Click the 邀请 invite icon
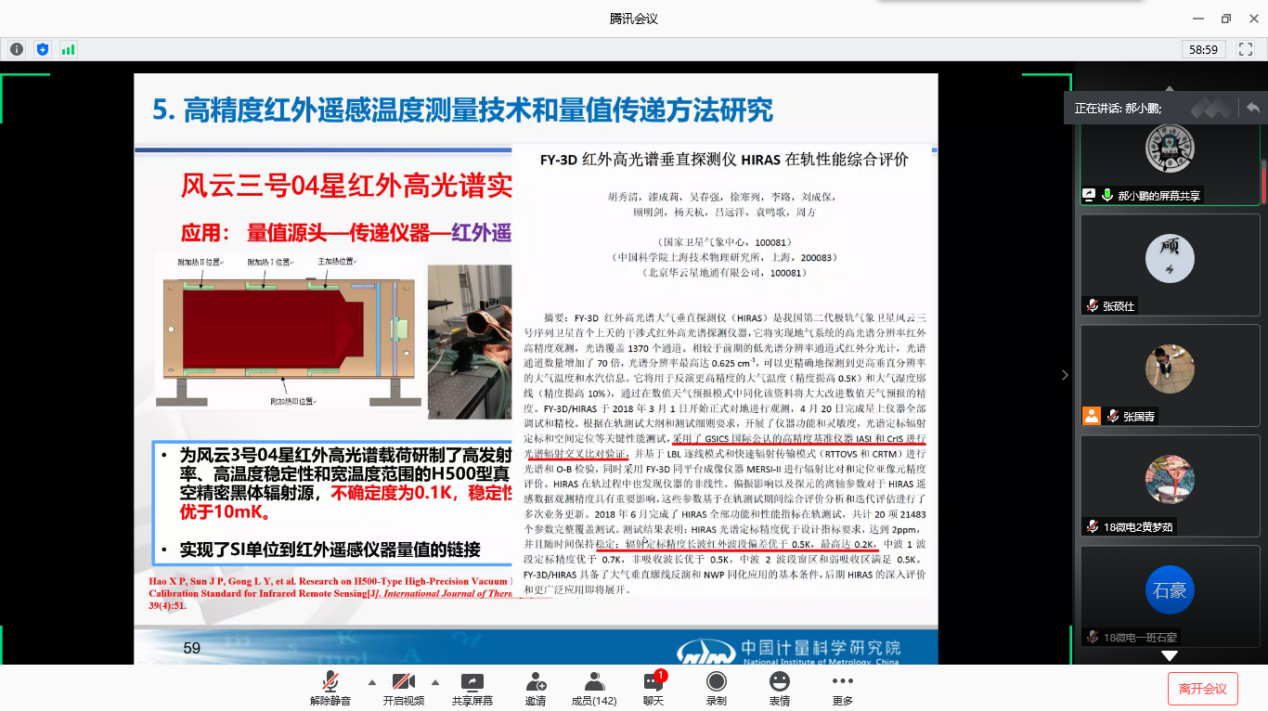Screen dimensions: 1268x711 (x=535, y=687)
